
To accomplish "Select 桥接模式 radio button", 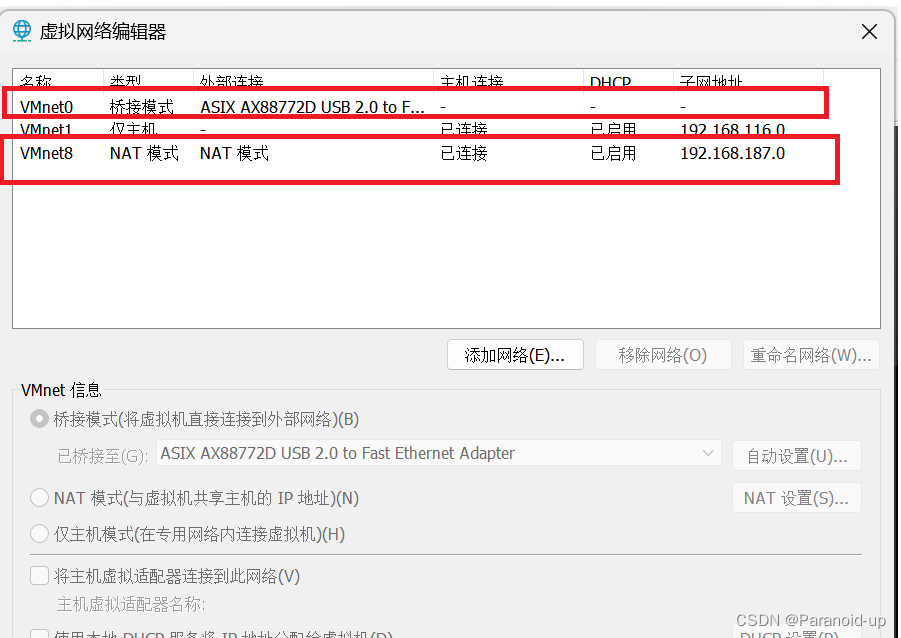I will point(39,419).
